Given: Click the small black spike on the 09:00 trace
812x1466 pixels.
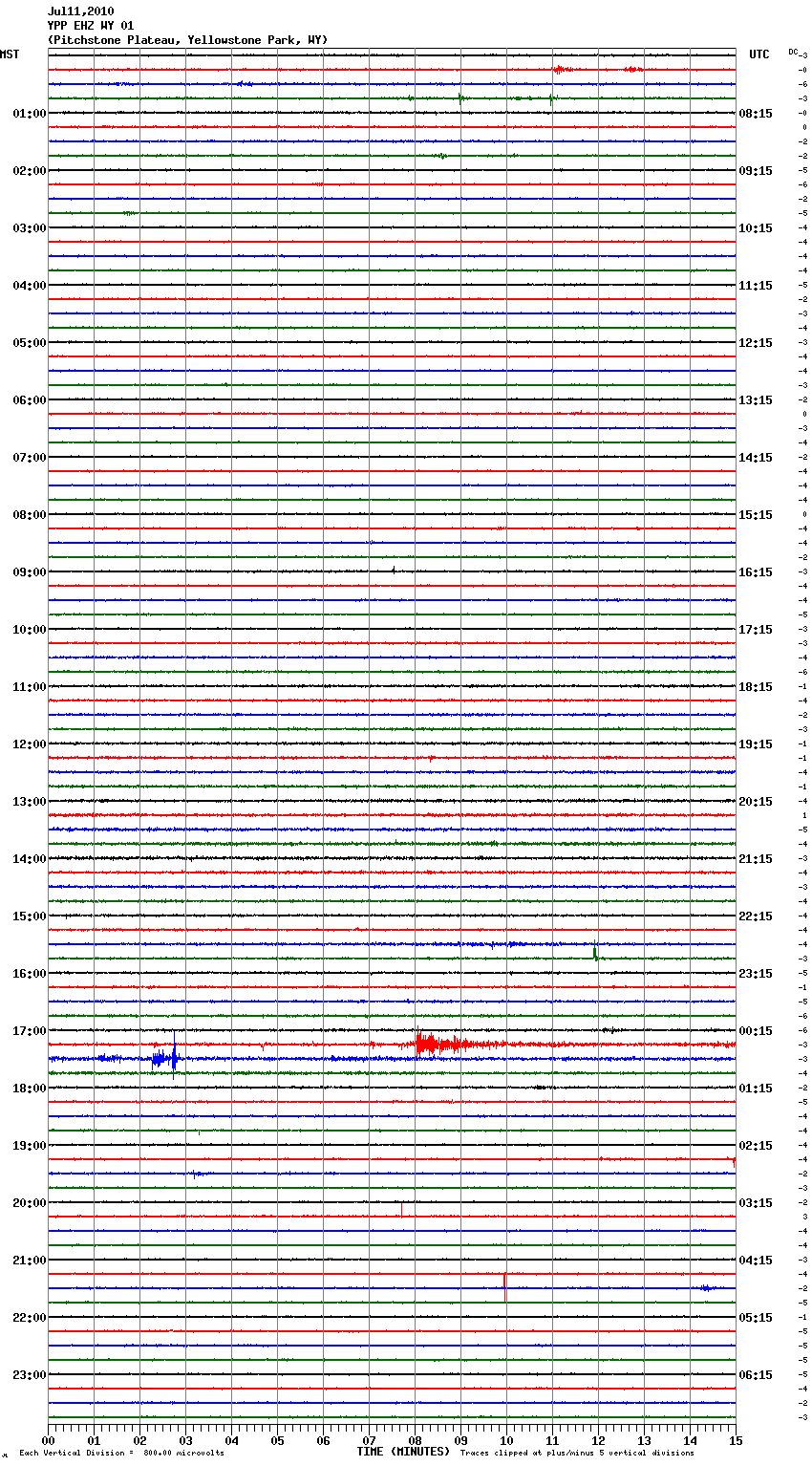Looking at the screenshot, I should click(393, 570).
